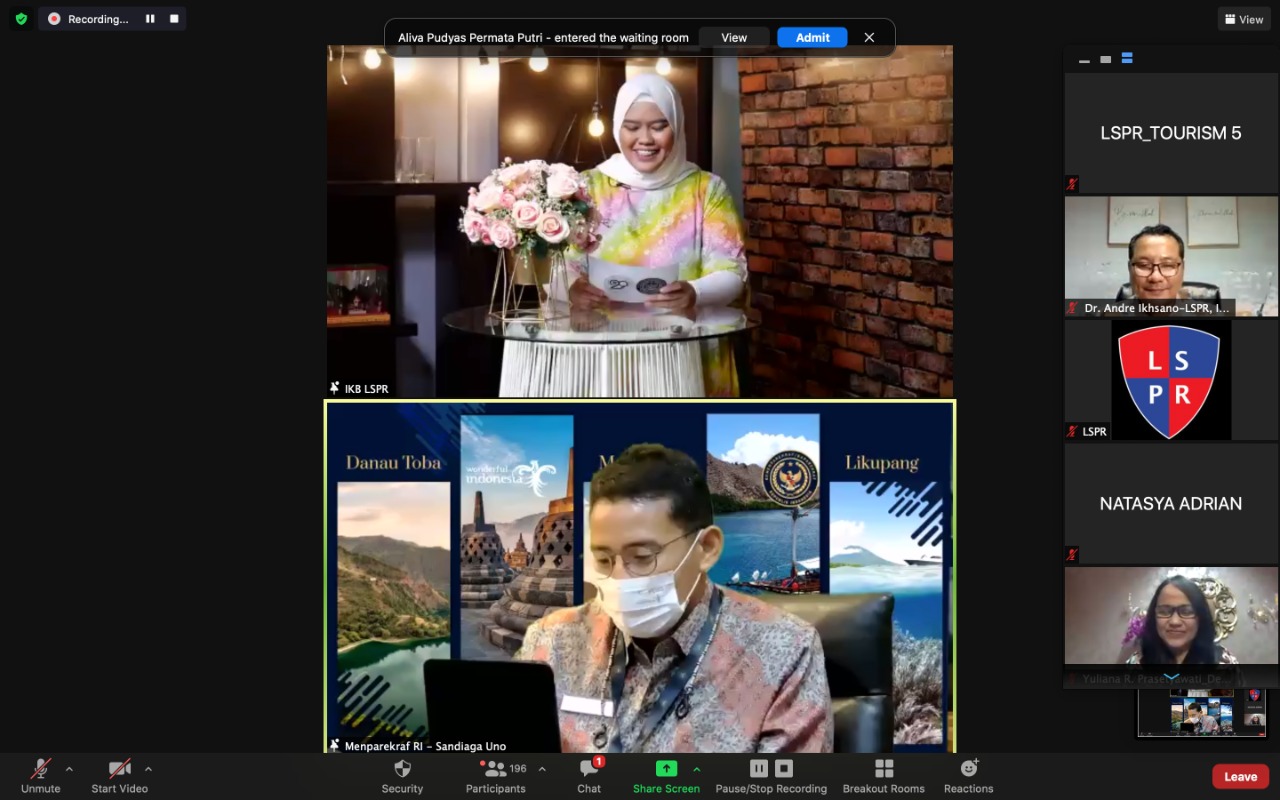Pause recording in the top-left indicator

150,19
